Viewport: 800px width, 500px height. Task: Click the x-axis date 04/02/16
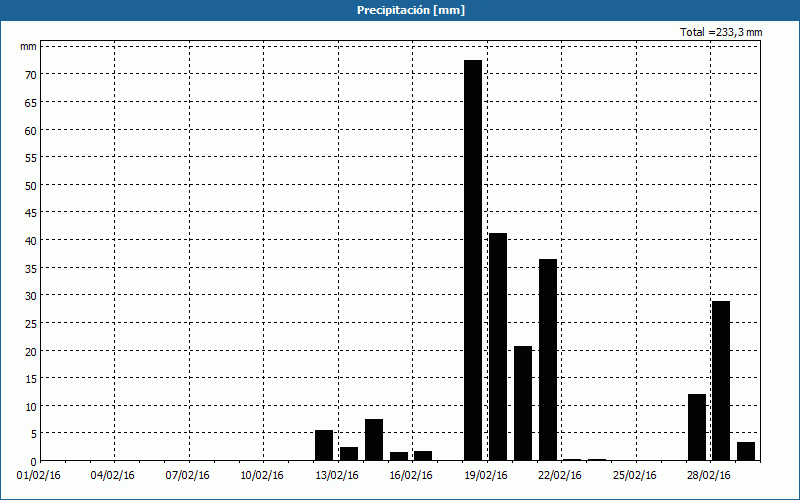113,476
